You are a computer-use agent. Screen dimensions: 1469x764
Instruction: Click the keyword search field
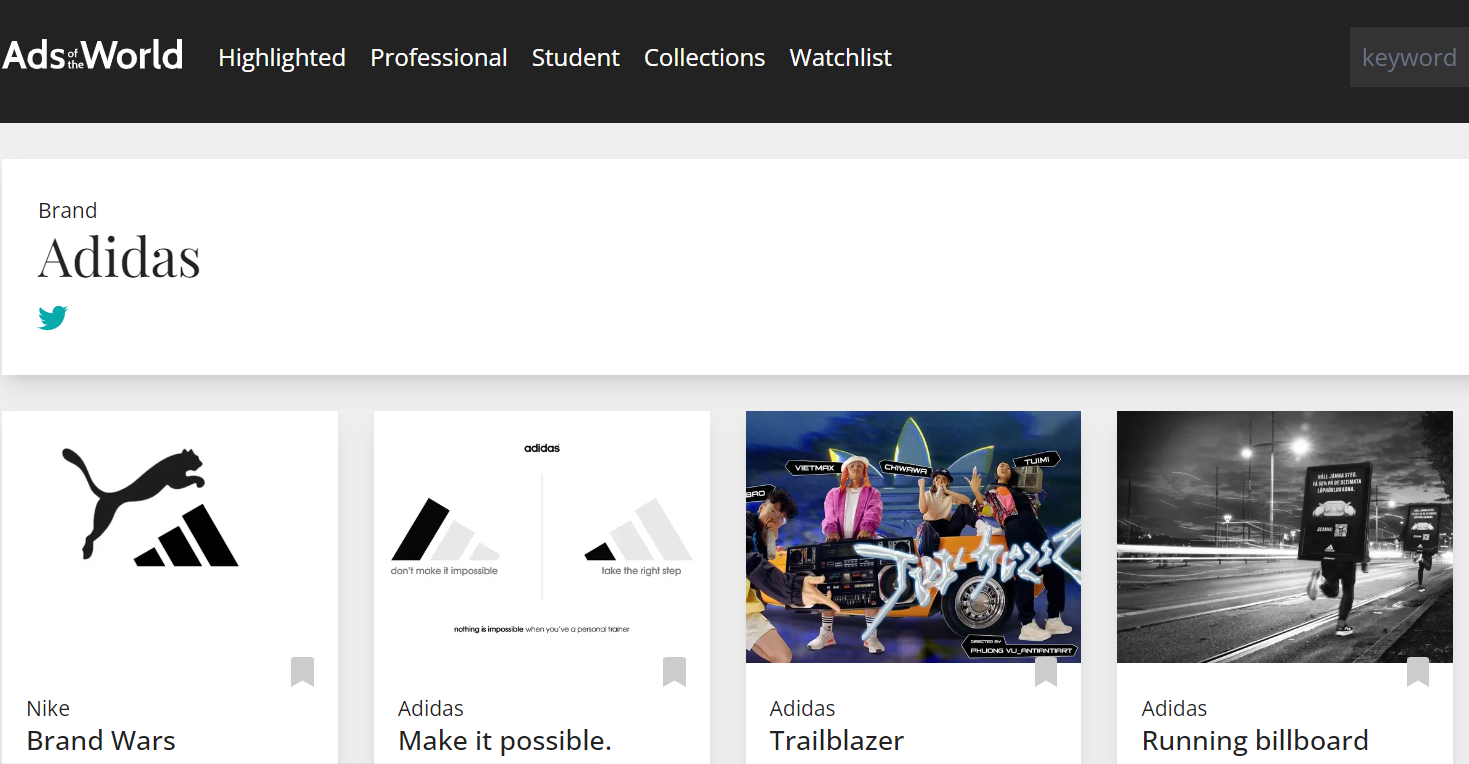1407,56
